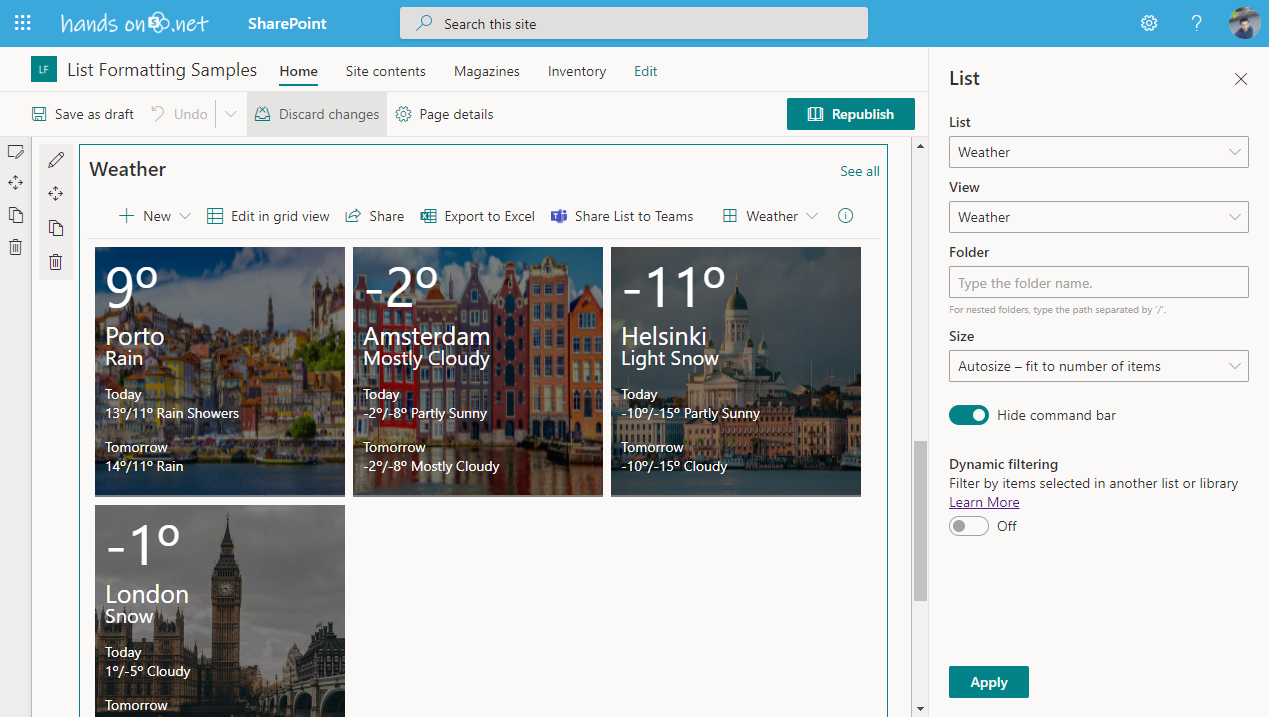This screenshot has width=1269, height=717.
Task: Open the Edit web part pencil icon
Action: pos(56,159)
